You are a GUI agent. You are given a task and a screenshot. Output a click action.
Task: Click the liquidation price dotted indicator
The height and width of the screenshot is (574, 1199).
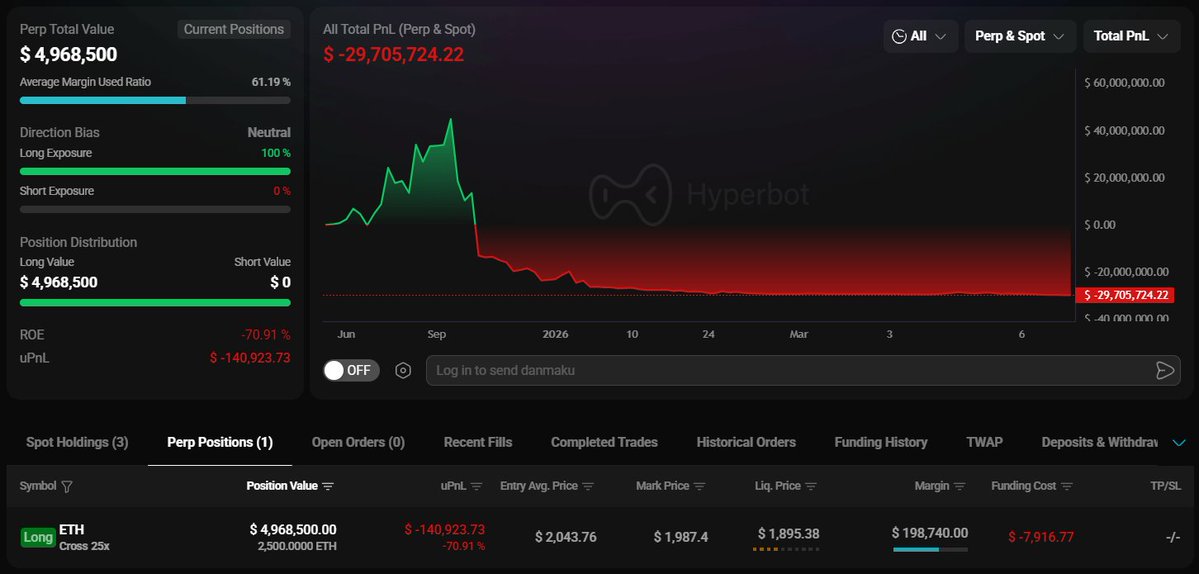[785, 549]
